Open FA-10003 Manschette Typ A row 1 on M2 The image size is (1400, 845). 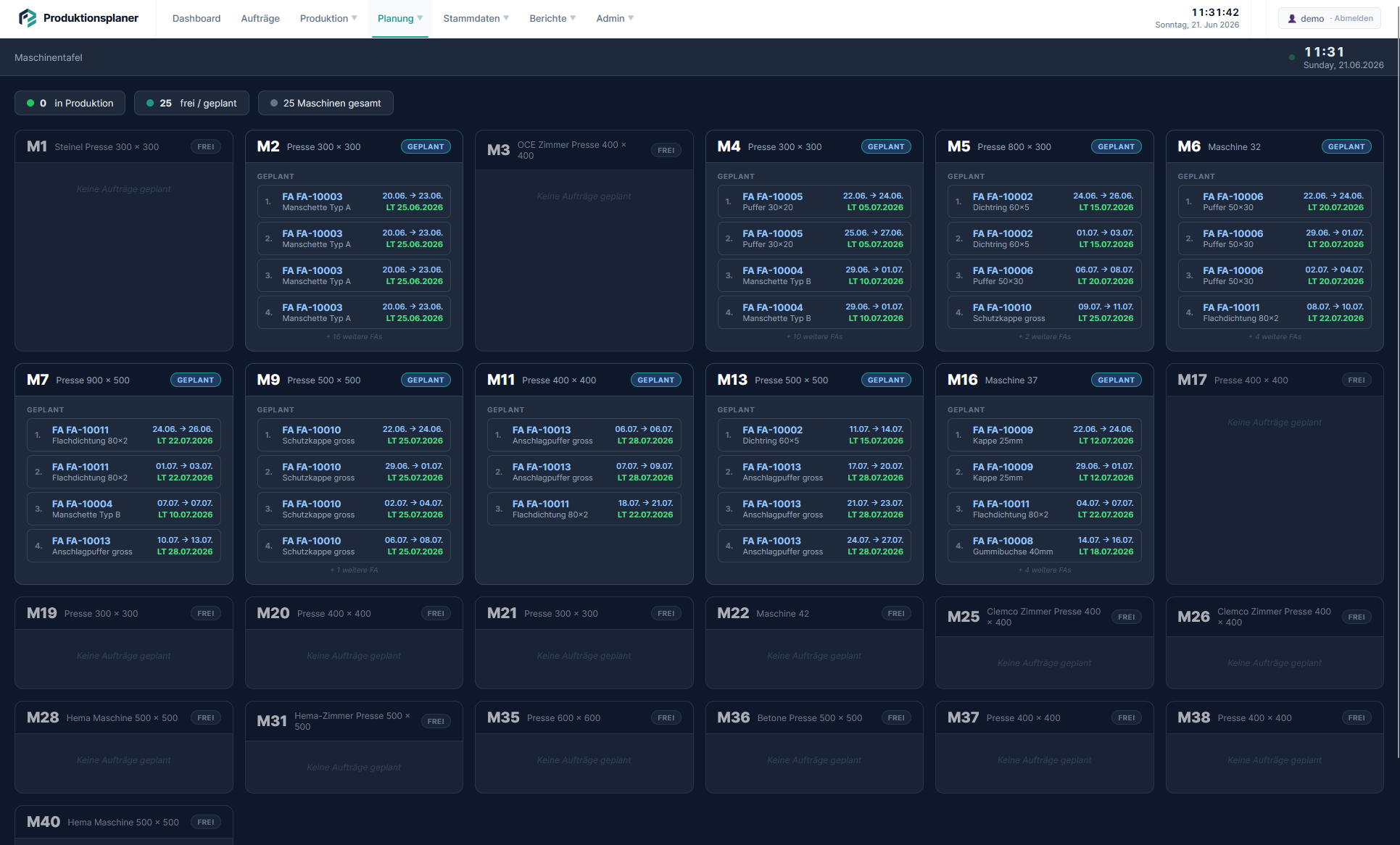354,201
